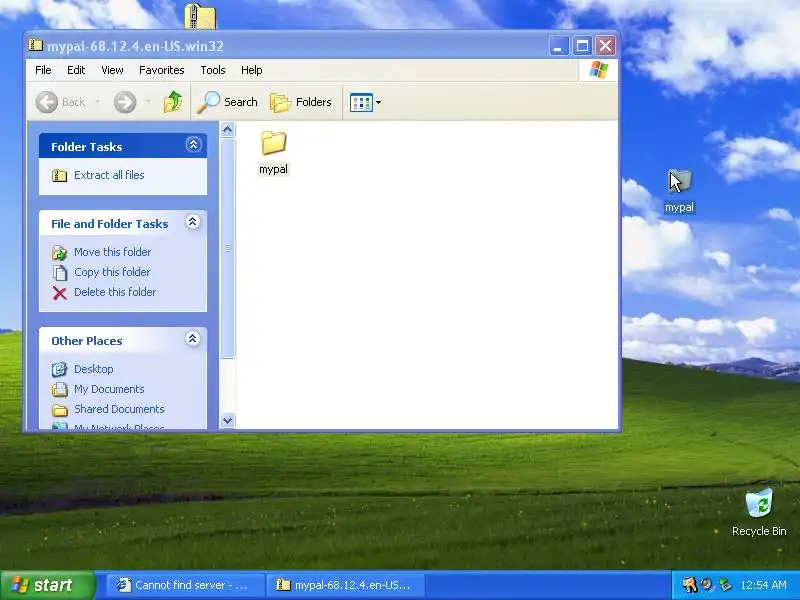This screenshot has width=800, height=600.
Task: Click the sidebar scrollbar down arrow
Action: tap(228, 420)
